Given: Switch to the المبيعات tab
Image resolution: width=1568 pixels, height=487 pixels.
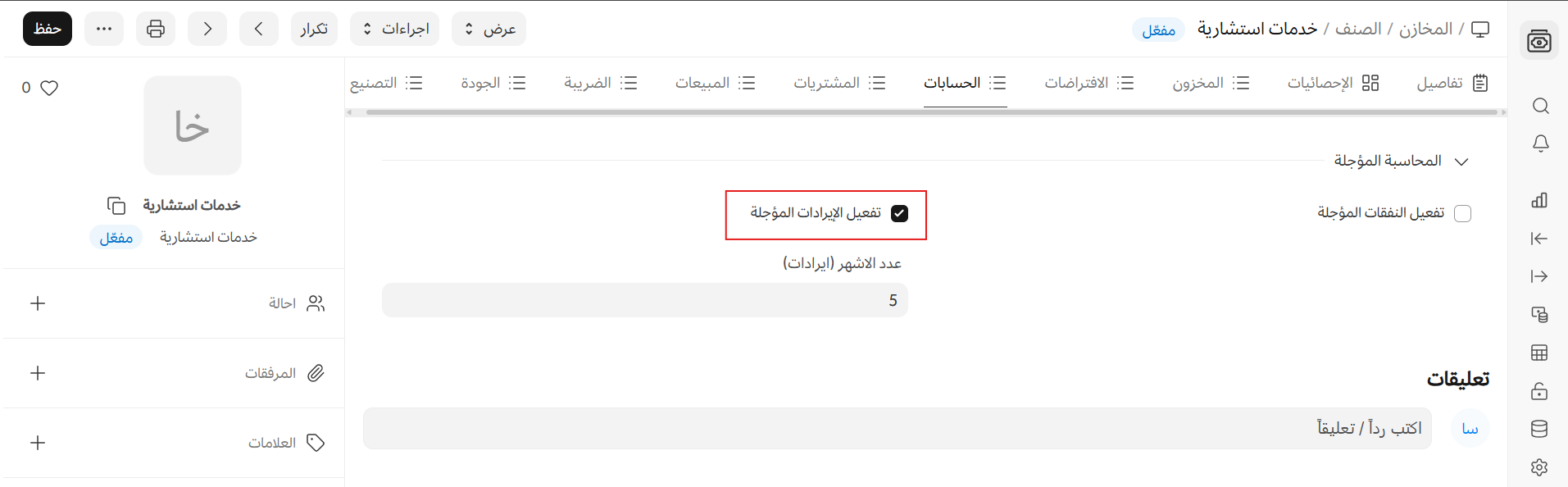Looking at the screenshot, I should (715, 83).
